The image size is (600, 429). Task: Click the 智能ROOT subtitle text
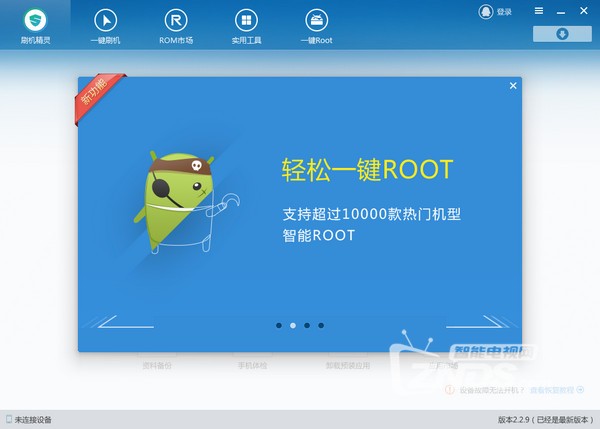(x=319, y=235)
